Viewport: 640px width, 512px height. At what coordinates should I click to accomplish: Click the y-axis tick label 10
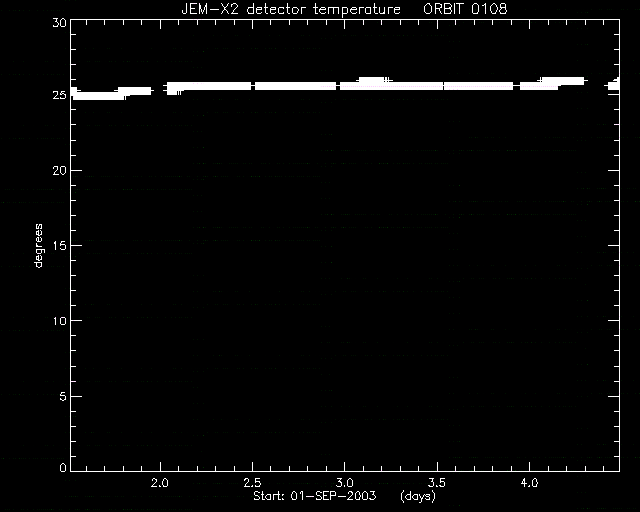point(59,321)
